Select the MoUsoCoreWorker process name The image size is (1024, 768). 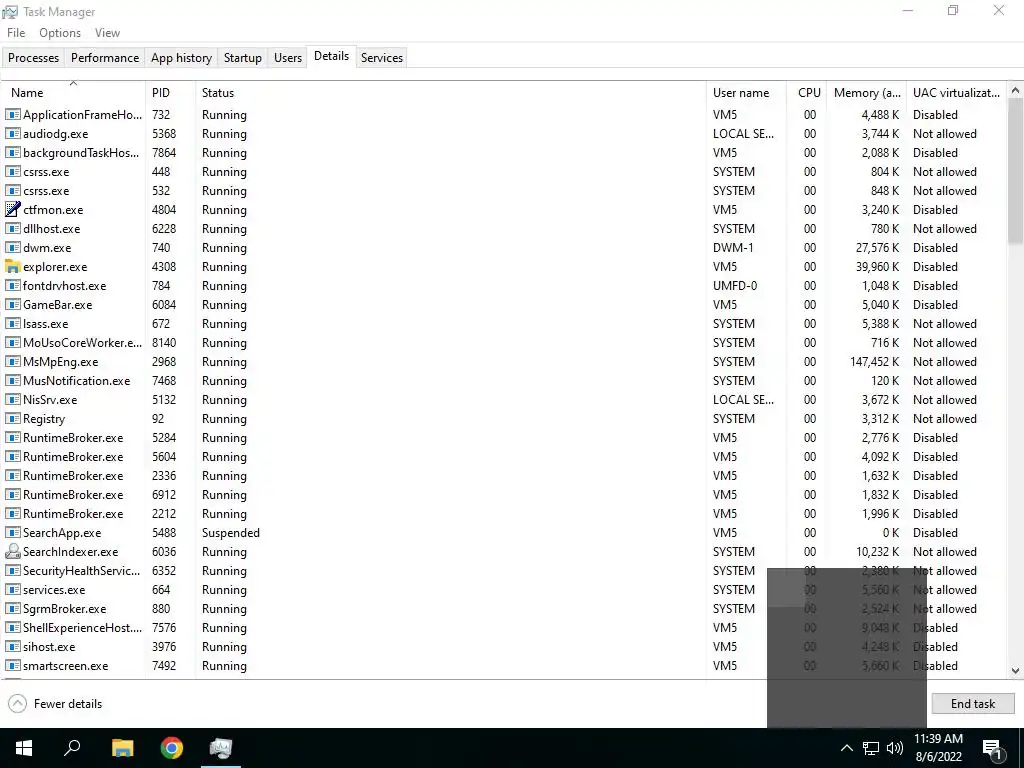(82, 343)
